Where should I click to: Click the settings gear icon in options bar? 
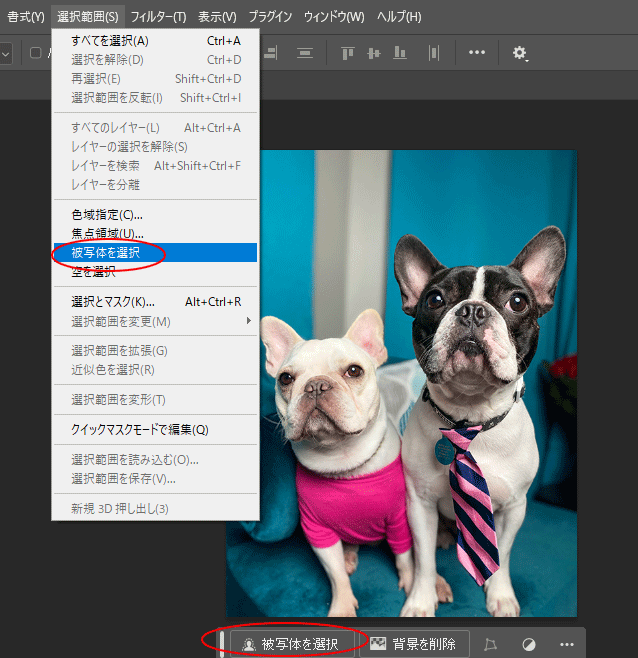pyautogui.click(x=520, y=53)
